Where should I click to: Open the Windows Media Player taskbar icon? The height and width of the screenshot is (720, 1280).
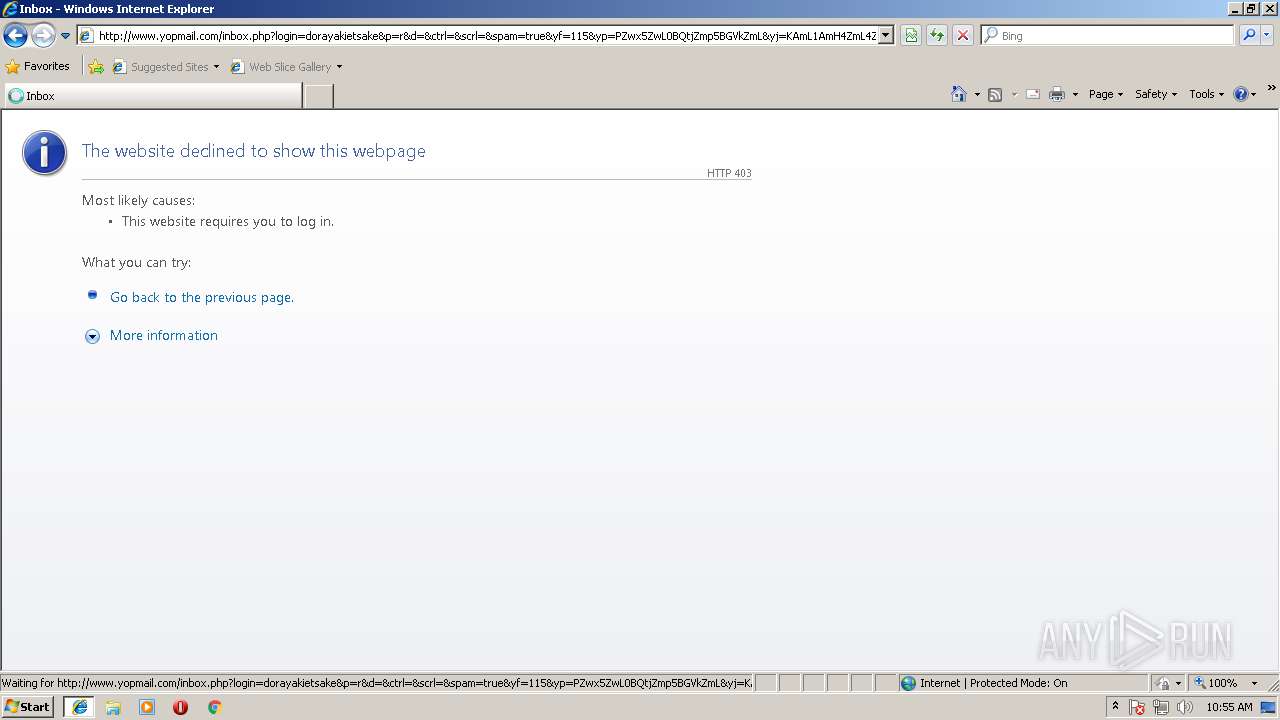[147, 707]
